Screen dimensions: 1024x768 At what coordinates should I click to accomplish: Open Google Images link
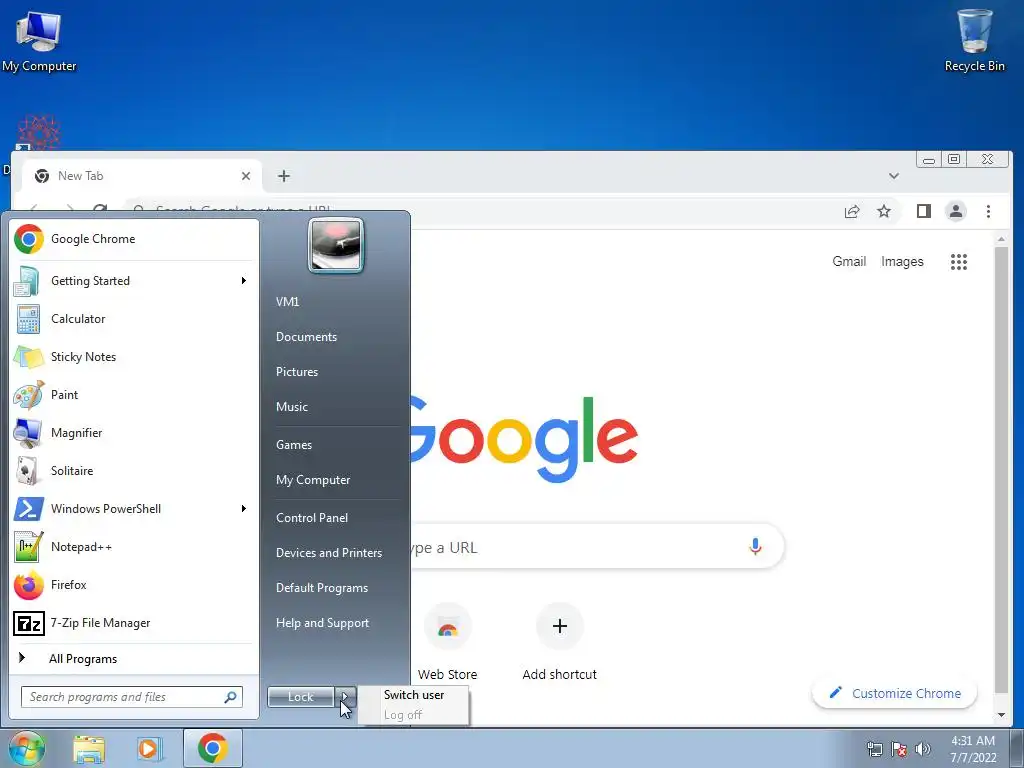(x=903, y=261)
